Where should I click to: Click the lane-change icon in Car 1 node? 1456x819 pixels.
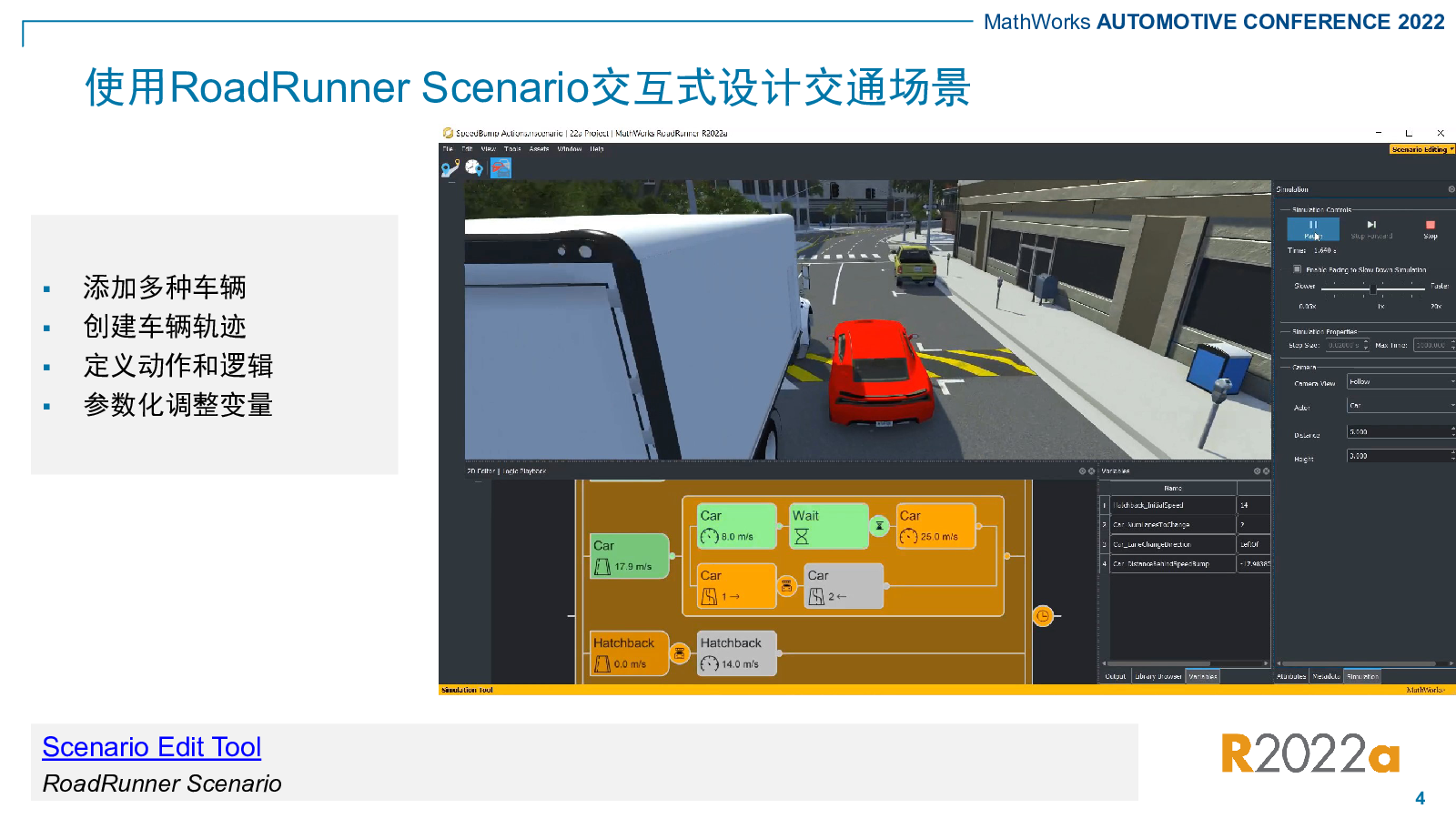[710, 597]
